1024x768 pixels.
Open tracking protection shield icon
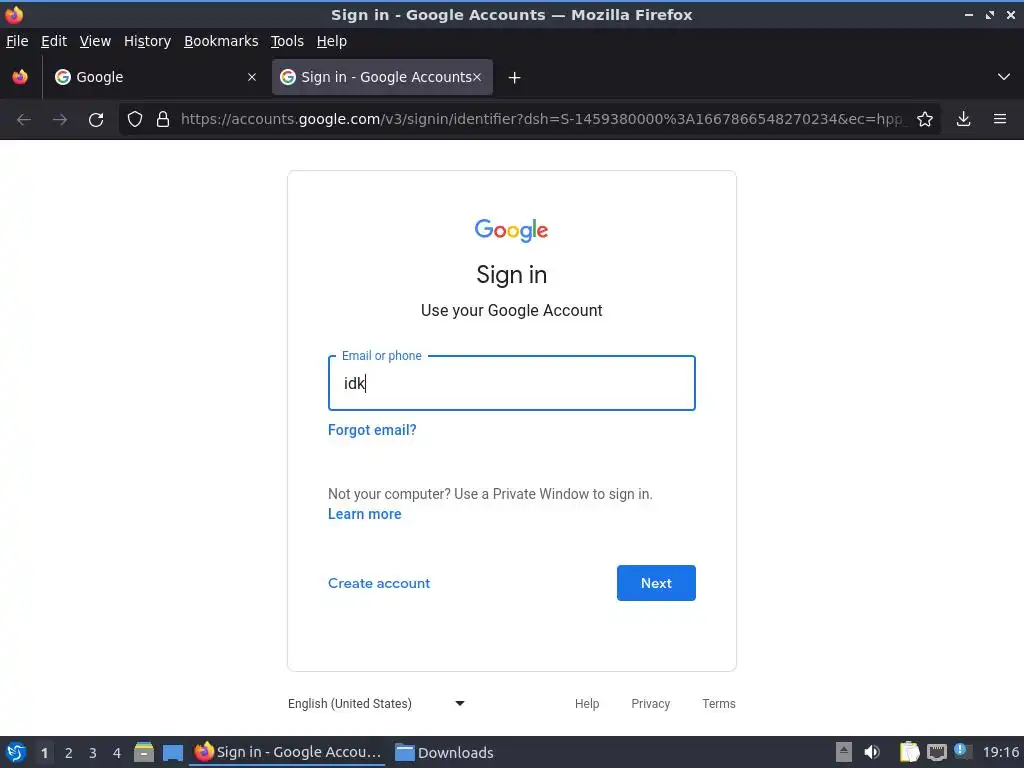coord(135,119)
